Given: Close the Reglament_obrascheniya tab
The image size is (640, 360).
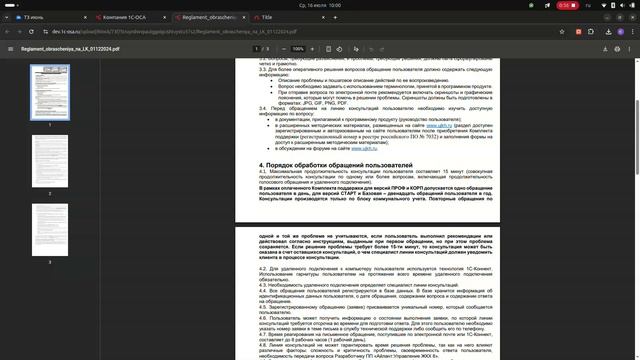Looking at the screenshot, I should [x=244, y=18].
